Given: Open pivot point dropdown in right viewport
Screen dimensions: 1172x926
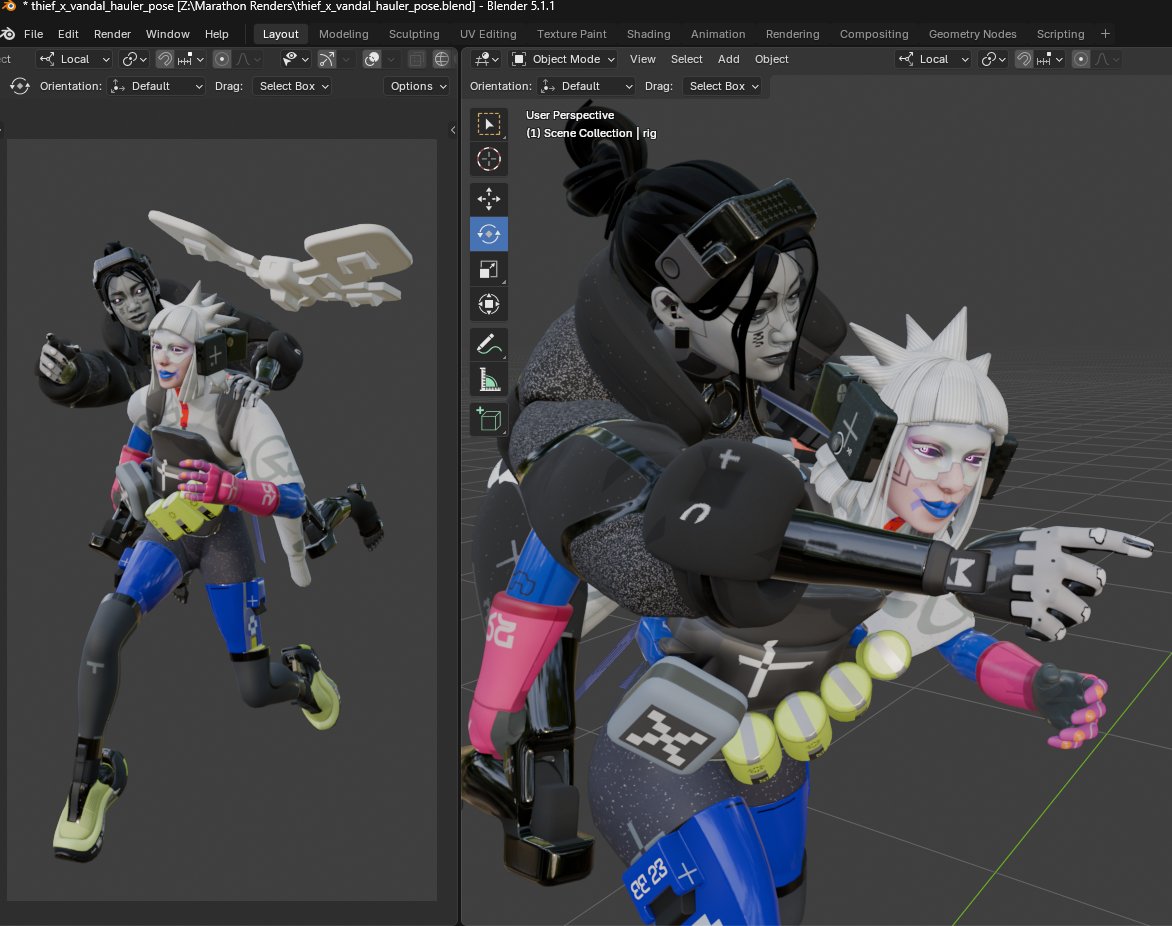Looking at the screenshot, I should [993, 59].
